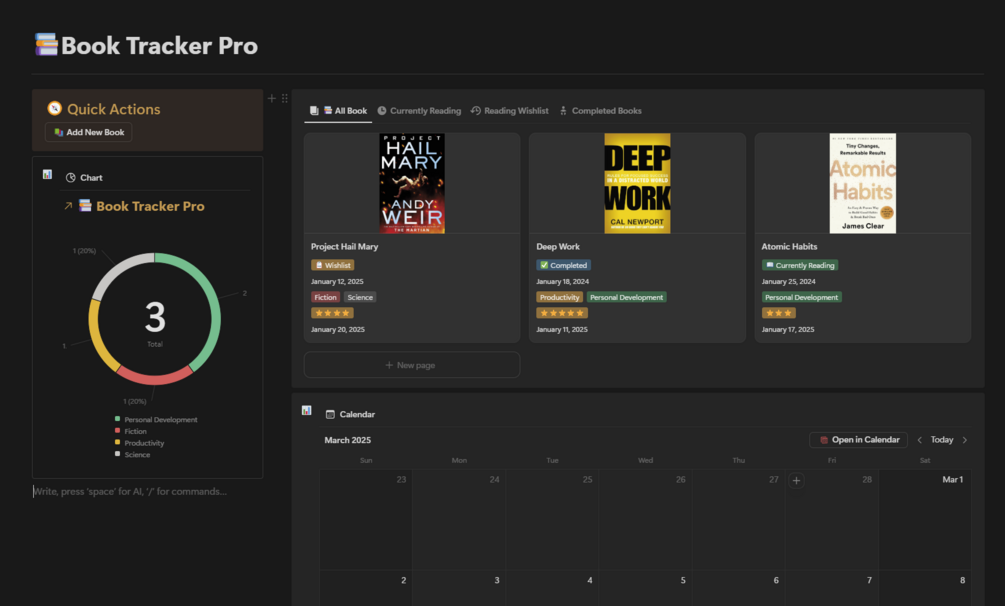Viewport: 1005px width, 606px height.
Task: Switch to the Completed Books tab
Action: click(601, 111)
